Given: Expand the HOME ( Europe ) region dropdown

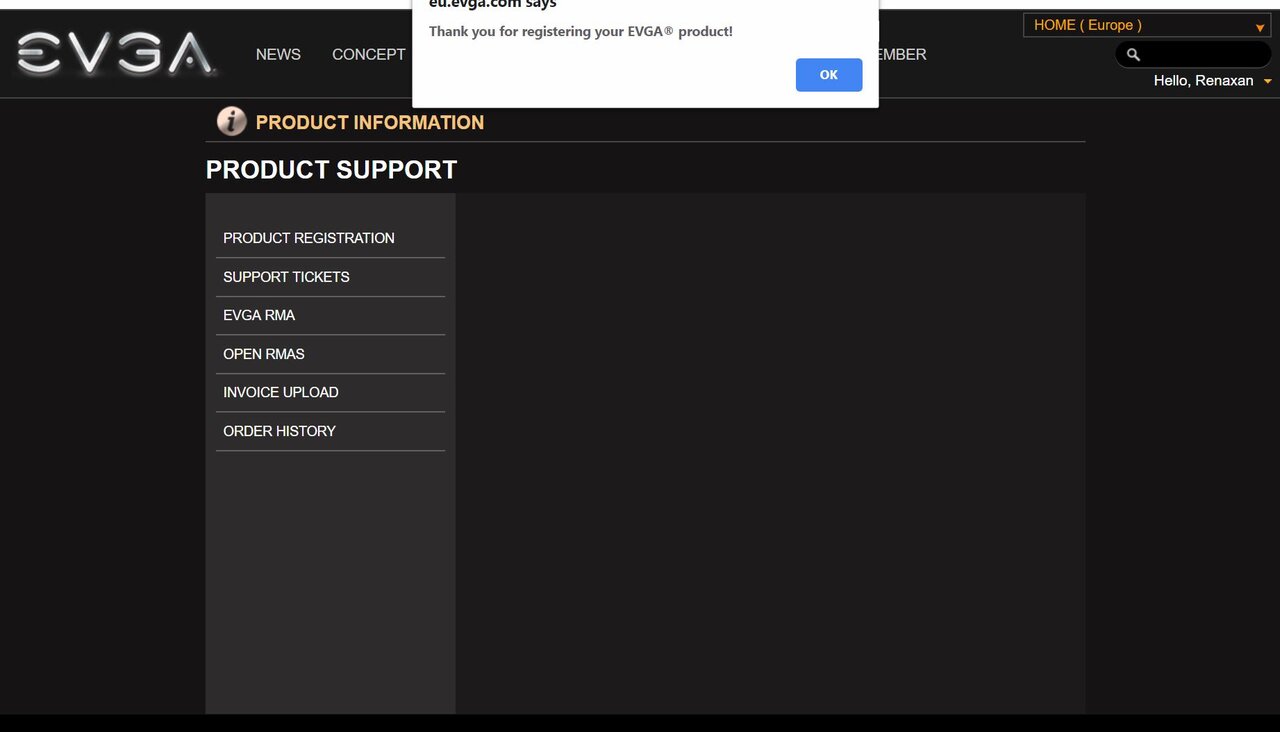Looking at the screenshot, I should (x=1147, y=25).
